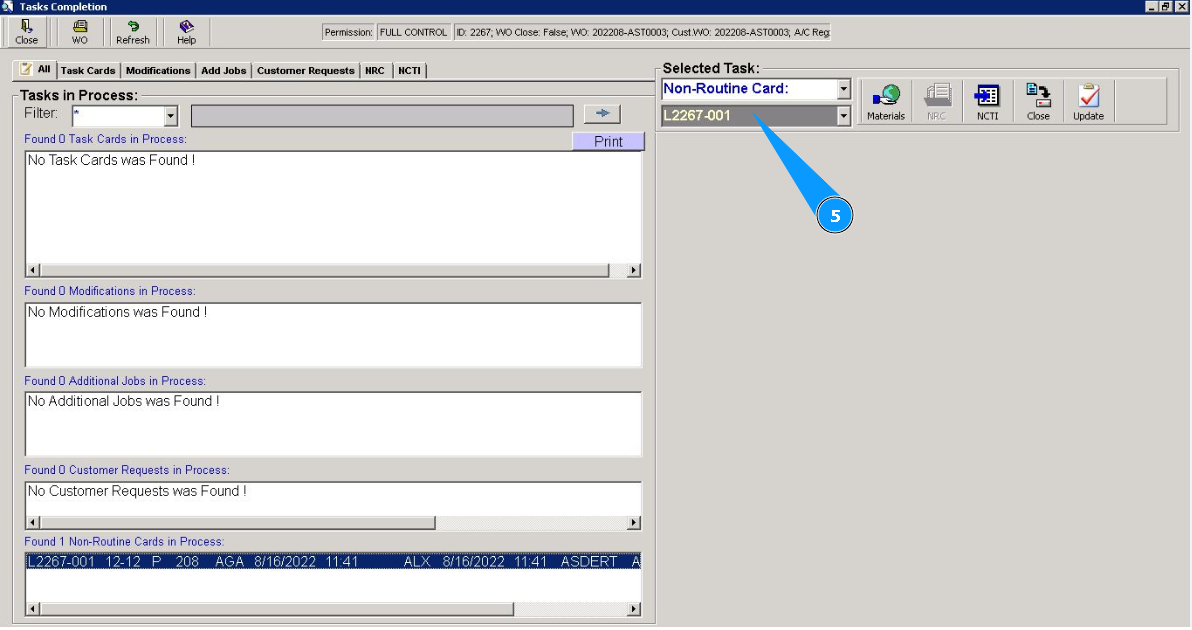Click Non-Routine Cards list scroll right arrow
The height and width of the screenshot is (630, 1192).
(x=633, y=609)
